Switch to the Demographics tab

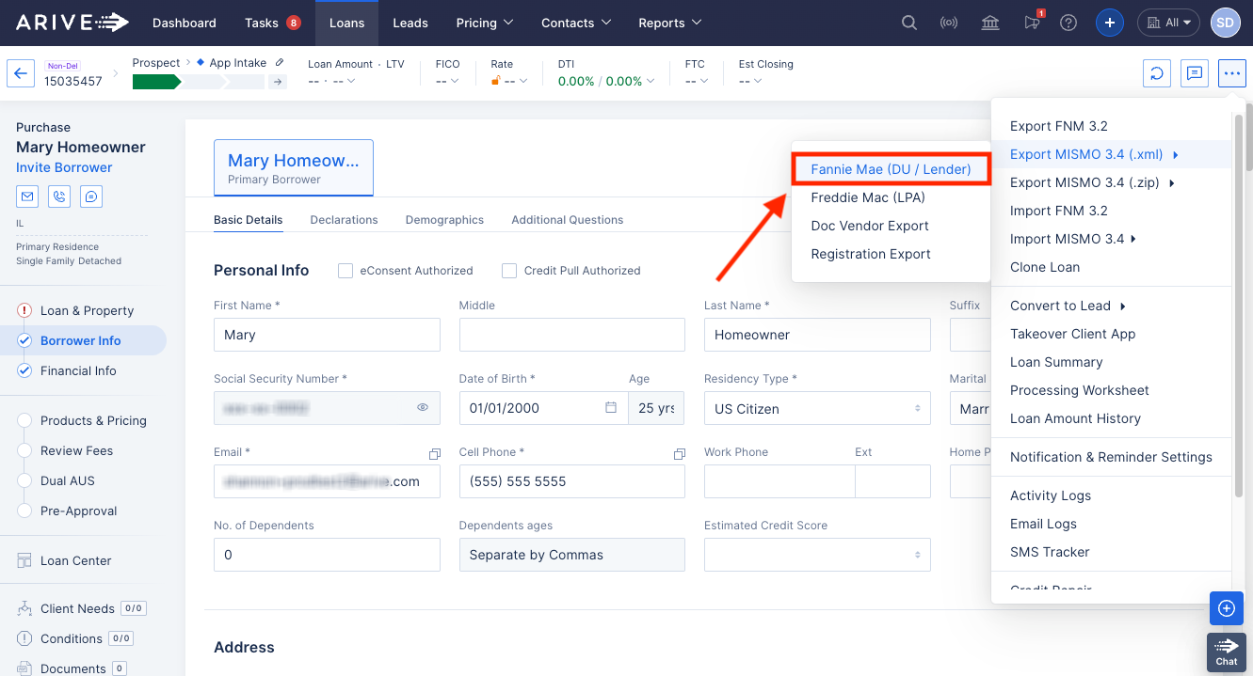[445, 220]
